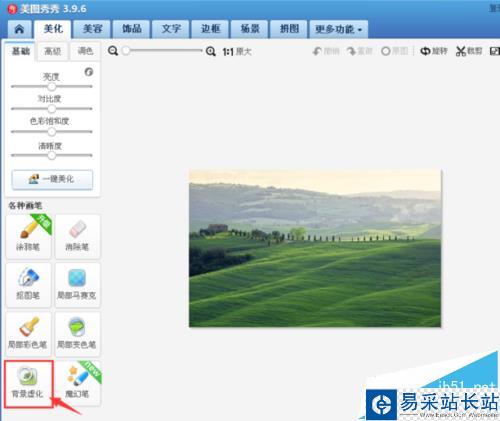Expand the 更多功能 dropdown

point(339,29)
